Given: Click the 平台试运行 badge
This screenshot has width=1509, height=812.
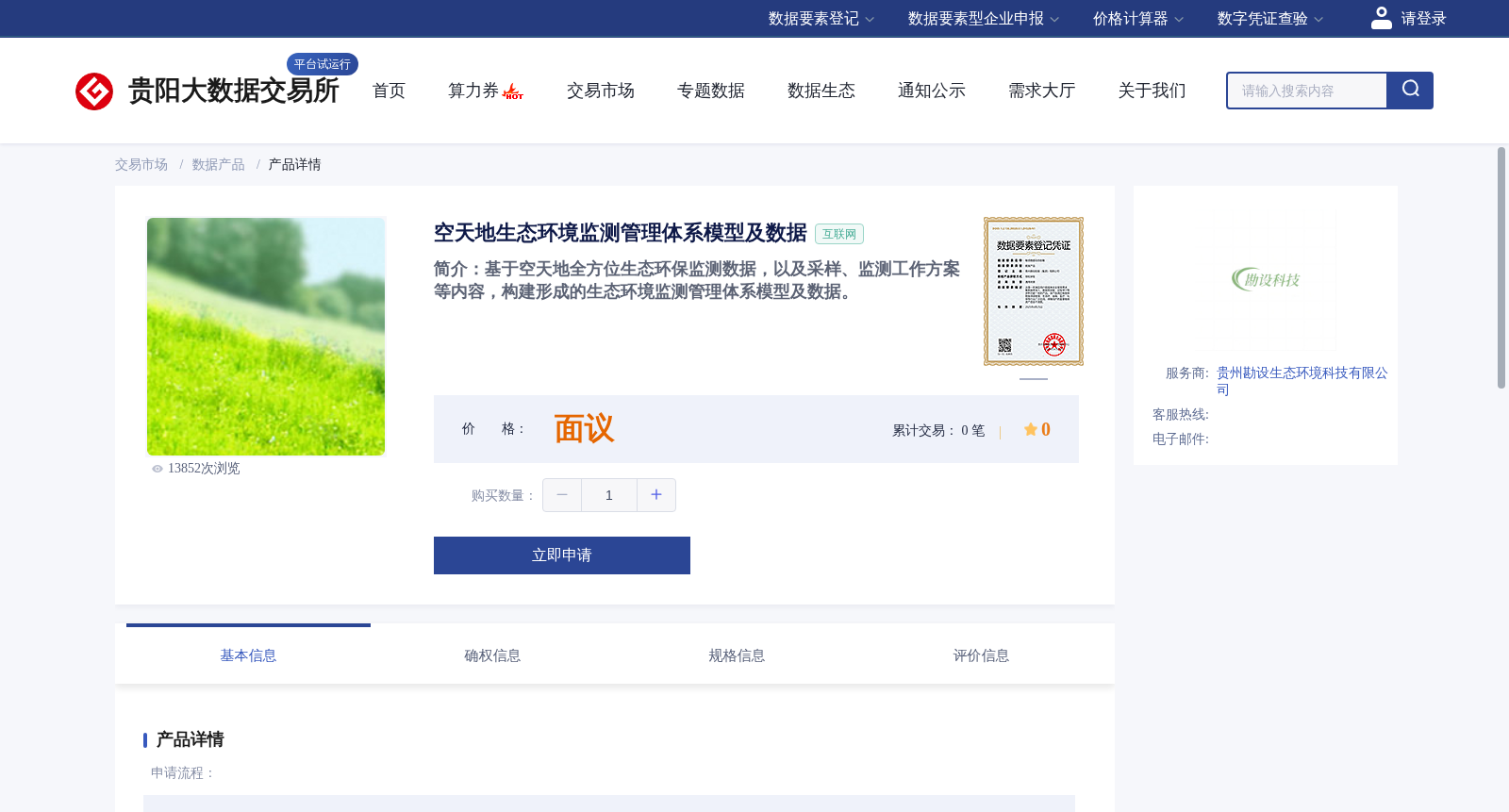Looking at the screenshot, I should [x=323, y=64].
